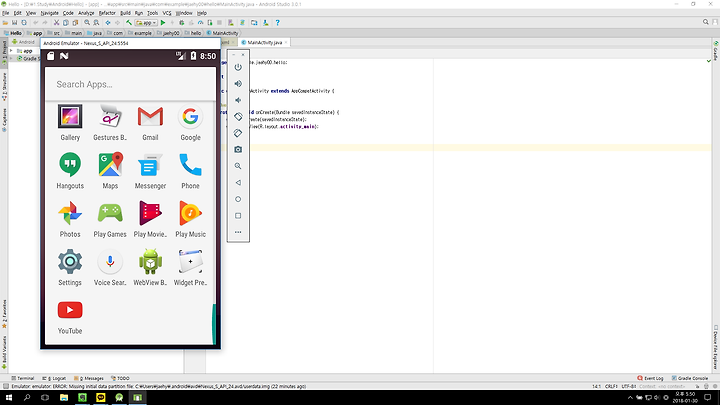Screen dimensions: 720x405
Task: Rotate emulator right
Action: coord(238,133)
